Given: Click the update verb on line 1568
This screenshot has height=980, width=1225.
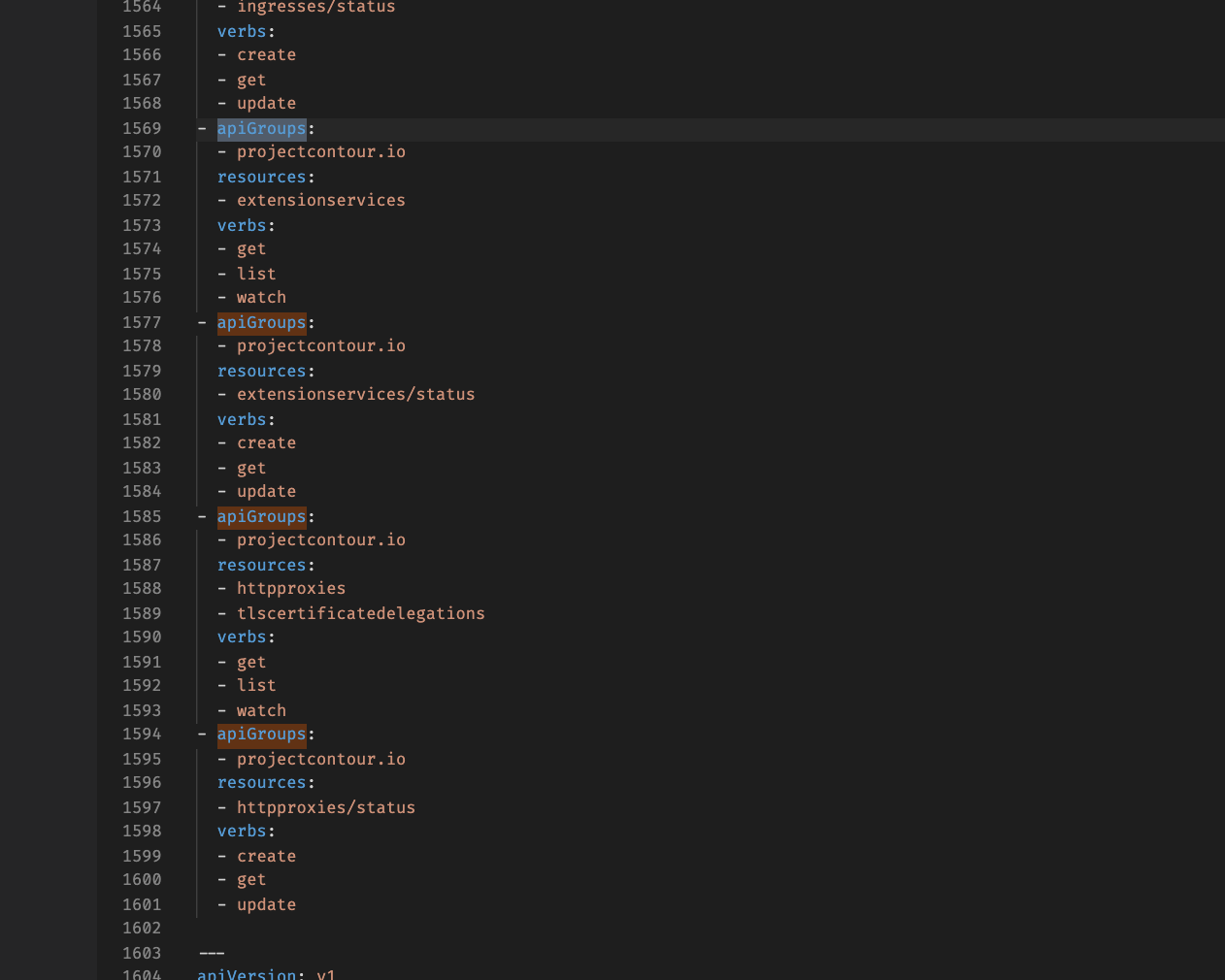Looking at the screenshot, I should pyautogui.click(x=266, y=103).
